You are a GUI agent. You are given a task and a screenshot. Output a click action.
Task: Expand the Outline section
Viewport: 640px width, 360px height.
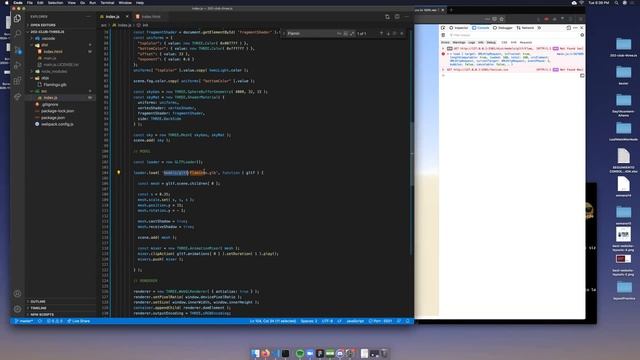(x=60, y=301)
